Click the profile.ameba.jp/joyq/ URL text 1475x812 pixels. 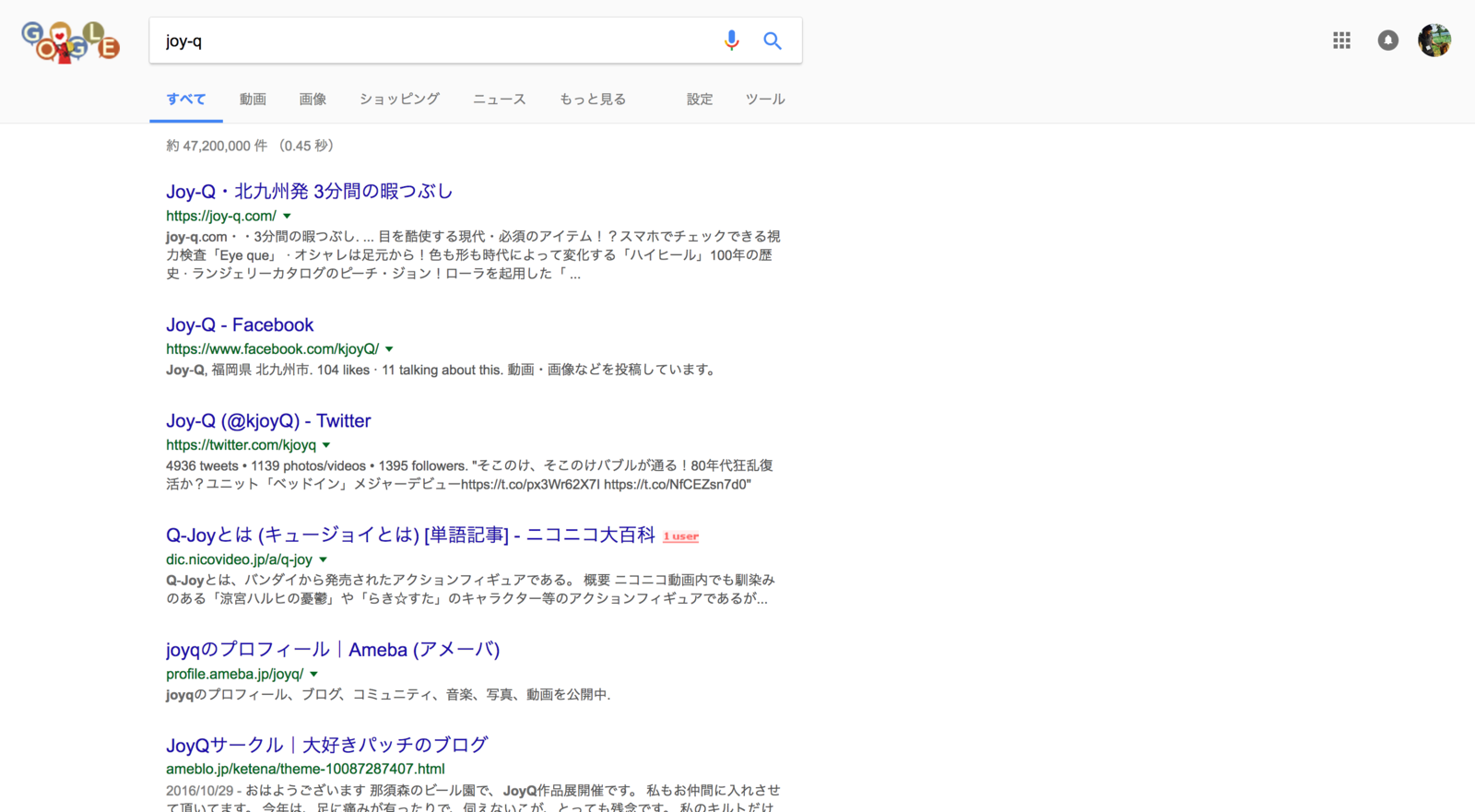[x=234, y=674]
